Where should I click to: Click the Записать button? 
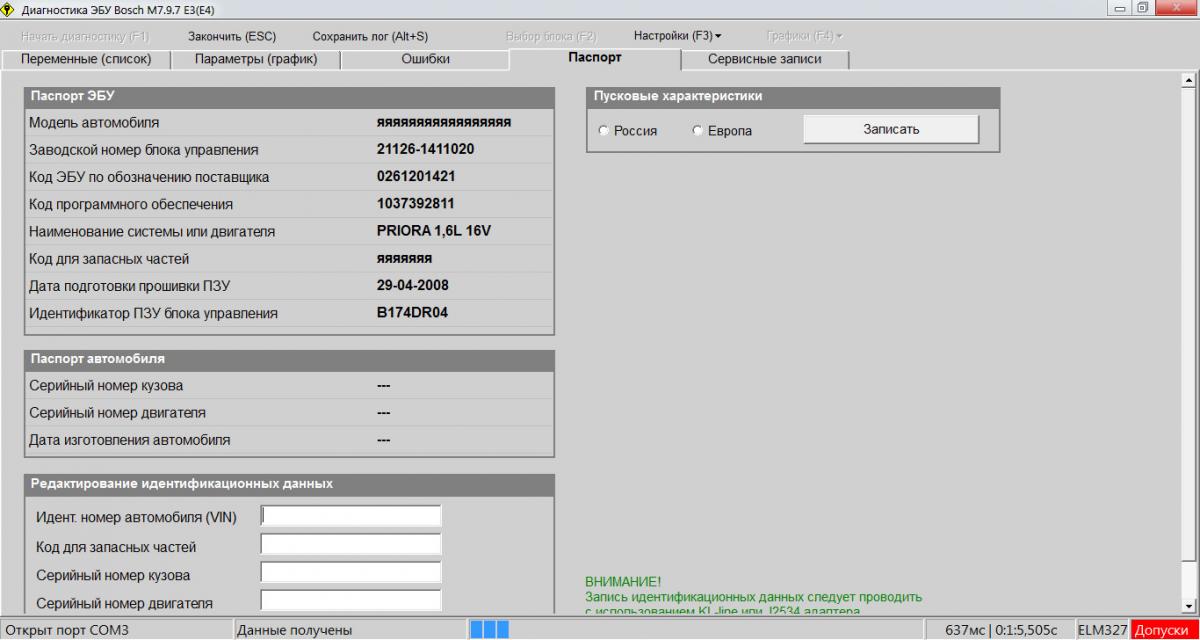click(891, 130)
